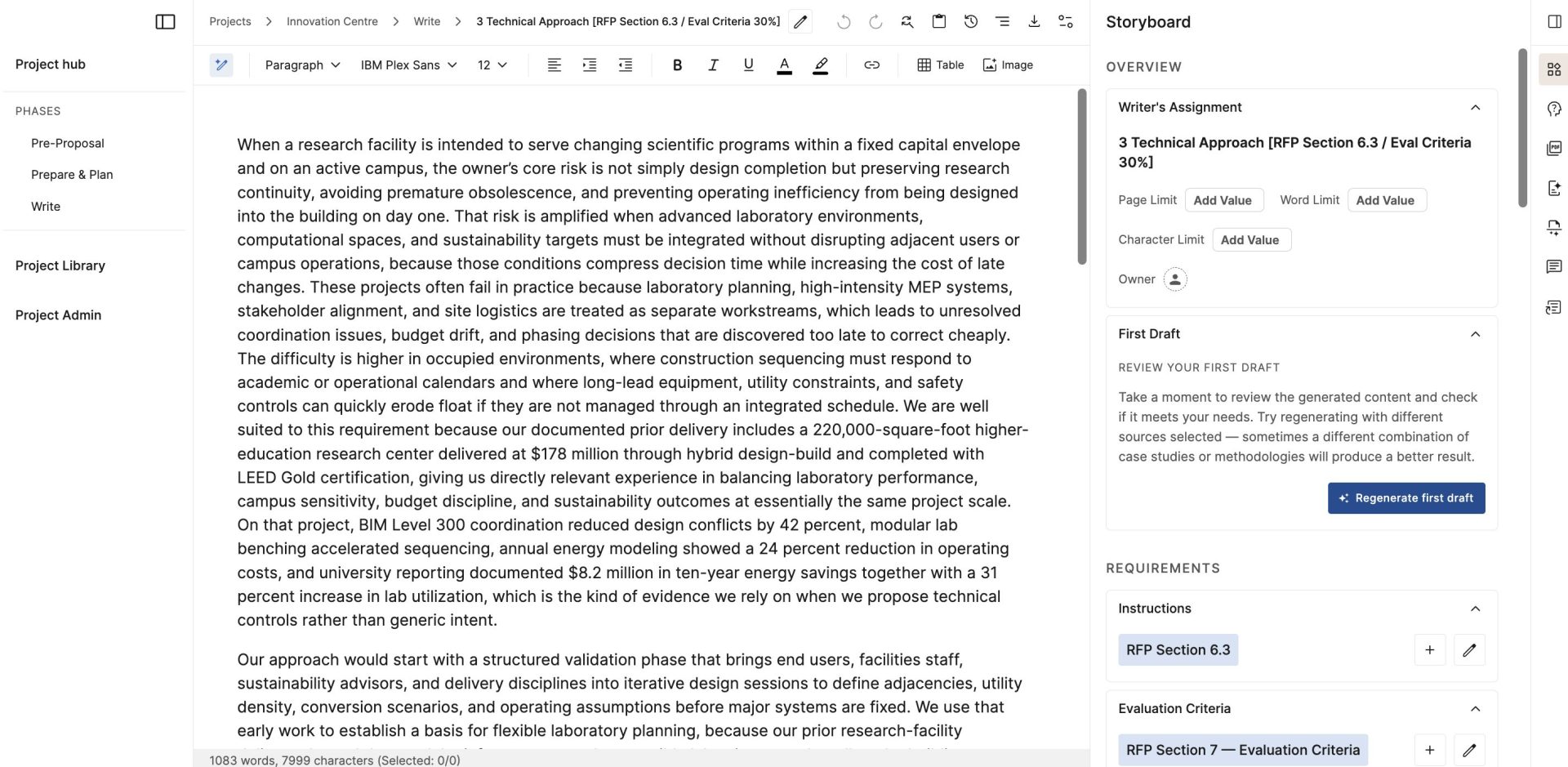This screenshot has width=1568, height=767.
Task: Open find and replace tool
Action: tap(907, 22)
